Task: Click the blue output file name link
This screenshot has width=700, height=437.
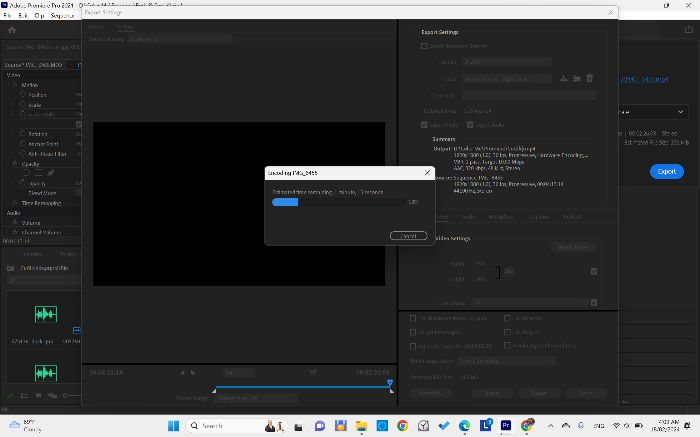Action: click(x=644, y=79)
